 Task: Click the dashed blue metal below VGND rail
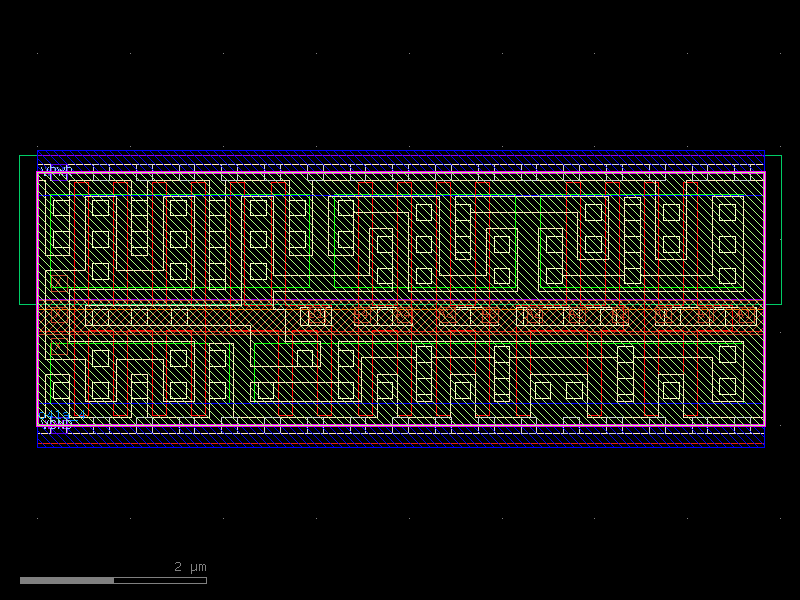pyautogui.click(x=400, y=437)
